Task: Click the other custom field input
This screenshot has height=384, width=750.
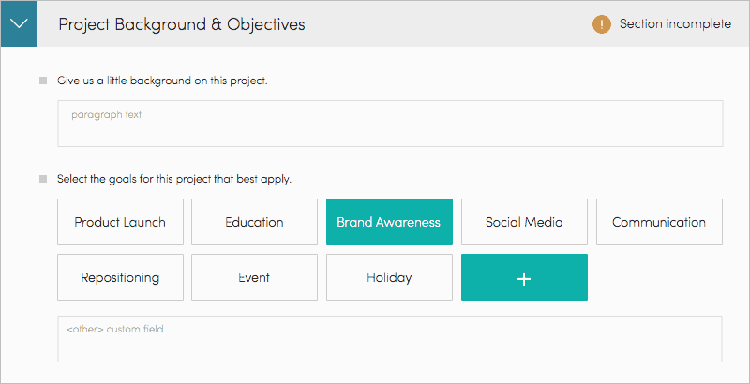Action: [390, 339]
